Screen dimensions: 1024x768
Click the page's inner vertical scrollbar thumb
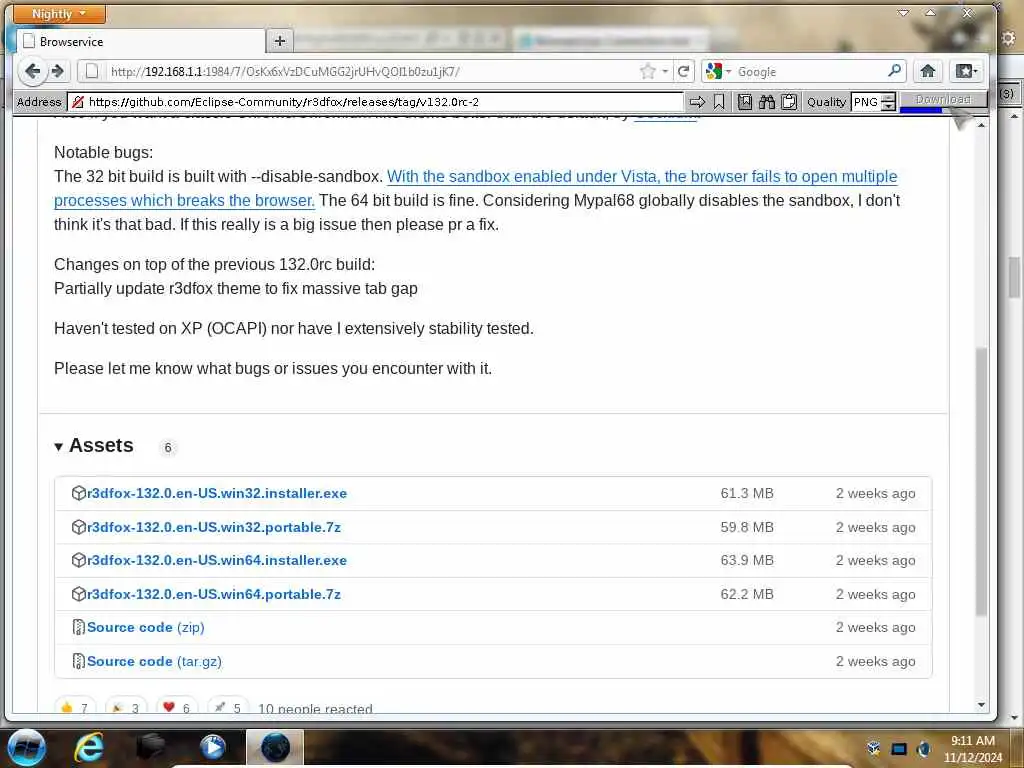[981, 481]
